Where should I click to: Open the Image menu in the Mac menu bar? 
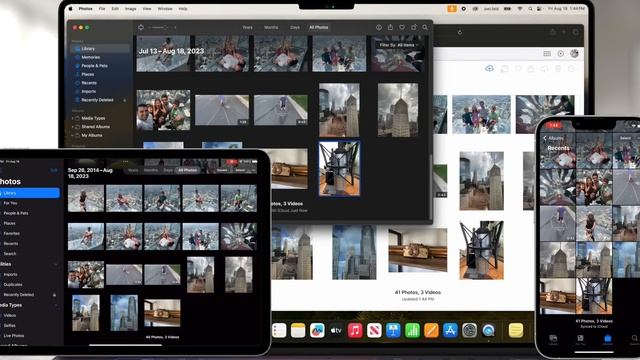click(131, 9)
